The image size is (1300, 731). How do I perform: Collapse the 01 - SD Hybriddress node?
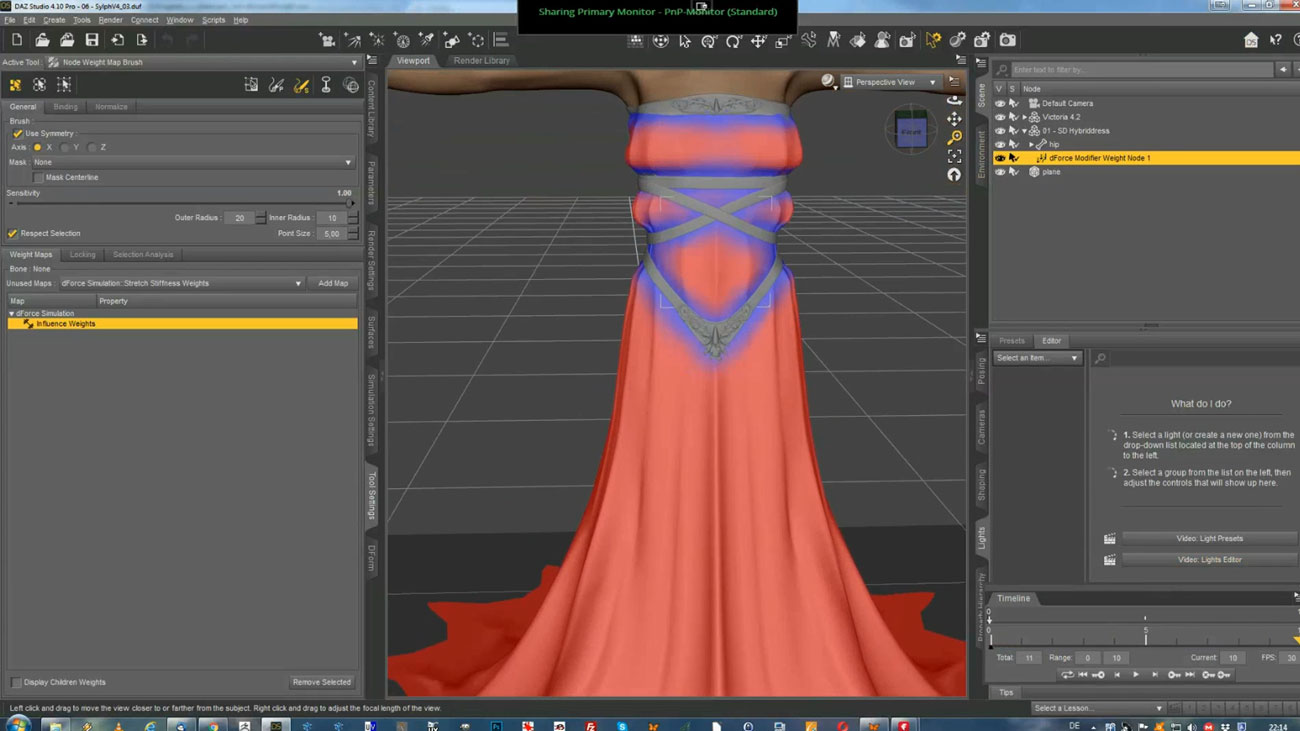(1024, 131)
